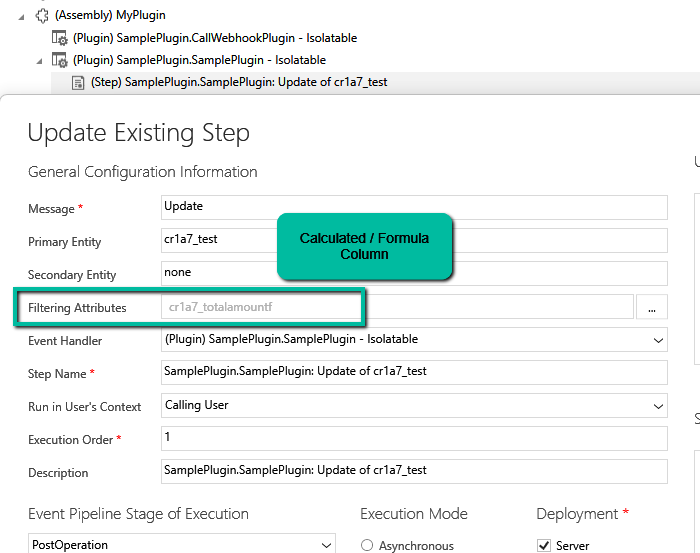Screen dimensions: 700x553
Task: Click the Primary Entity field
Action: click(413, 240)
